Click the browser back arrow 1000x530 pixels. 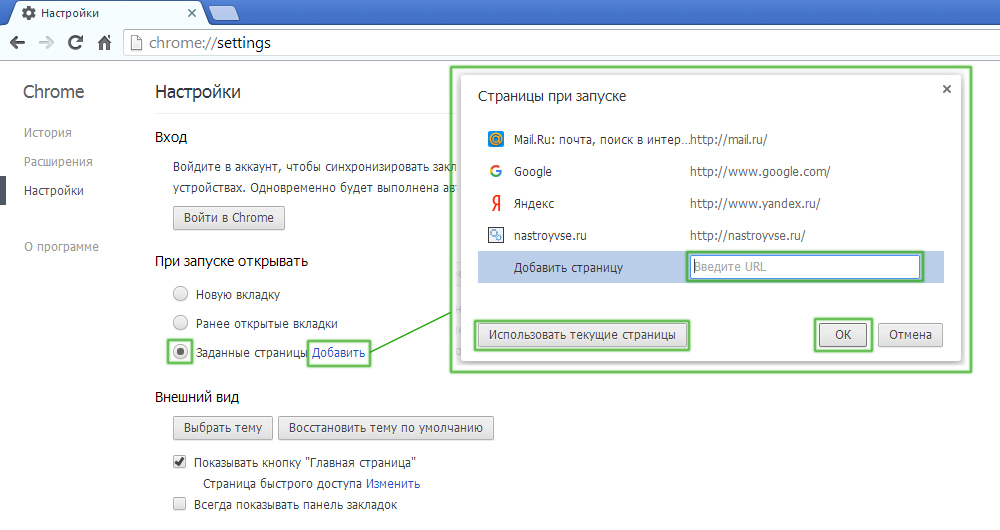[18, 43]
